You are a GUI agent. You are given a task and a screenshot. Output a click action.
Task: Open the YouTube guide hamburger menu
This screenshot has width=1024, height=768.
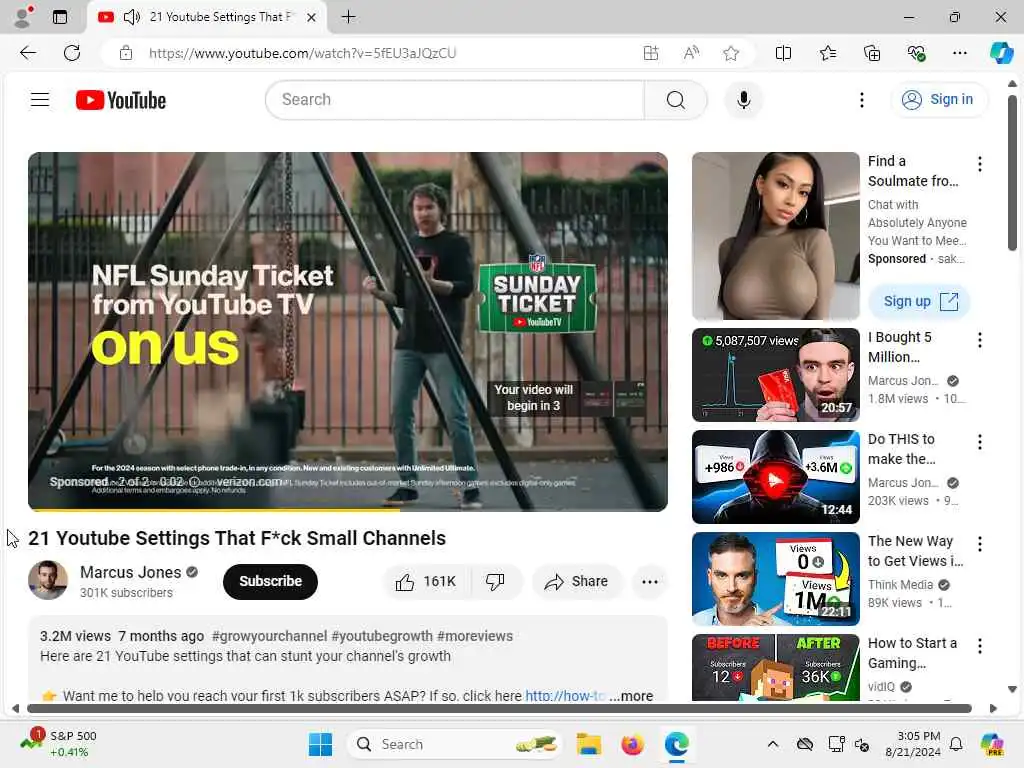click(x=40, y=100)
